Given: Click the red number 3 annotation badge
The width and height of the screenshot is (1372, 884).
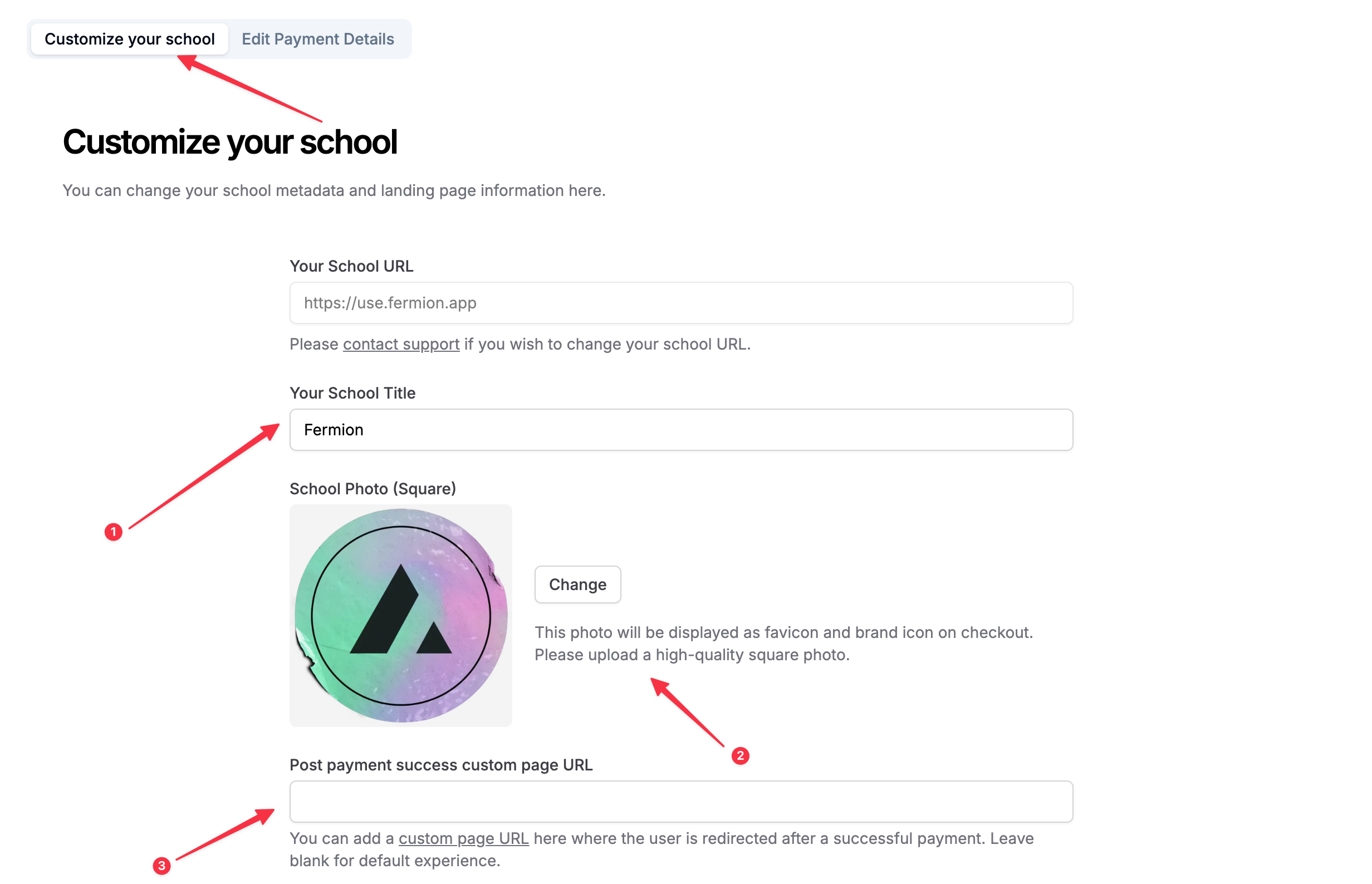Looking at the screenshot, I should (161, 866).
